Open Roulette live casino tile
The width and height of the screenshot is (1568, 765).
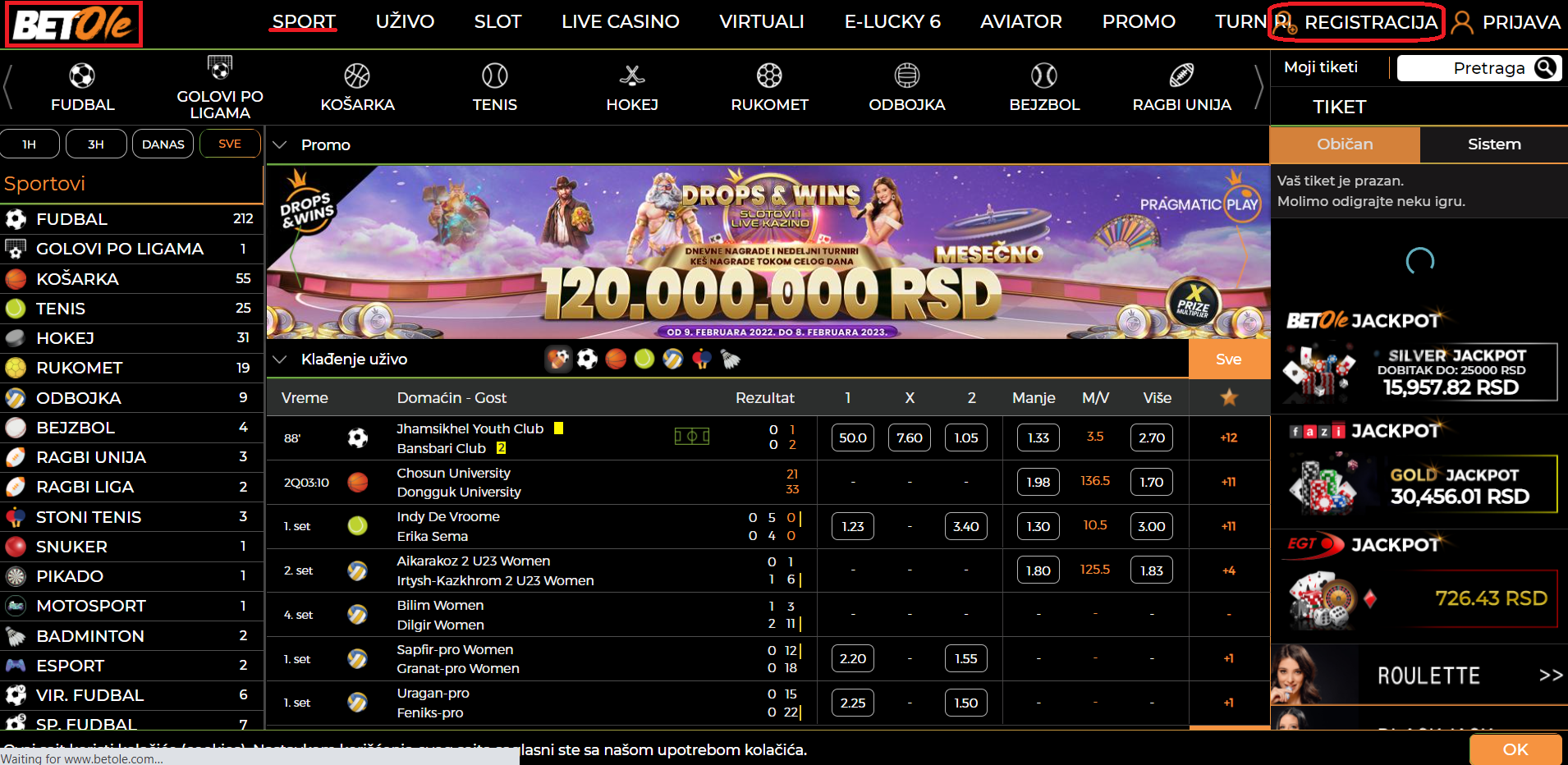click(x=1419, y=675)
